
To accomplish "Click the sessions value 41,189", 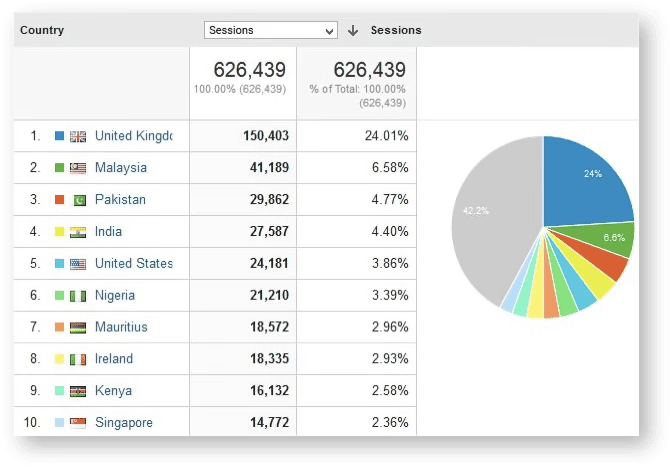I will (269, 167).
